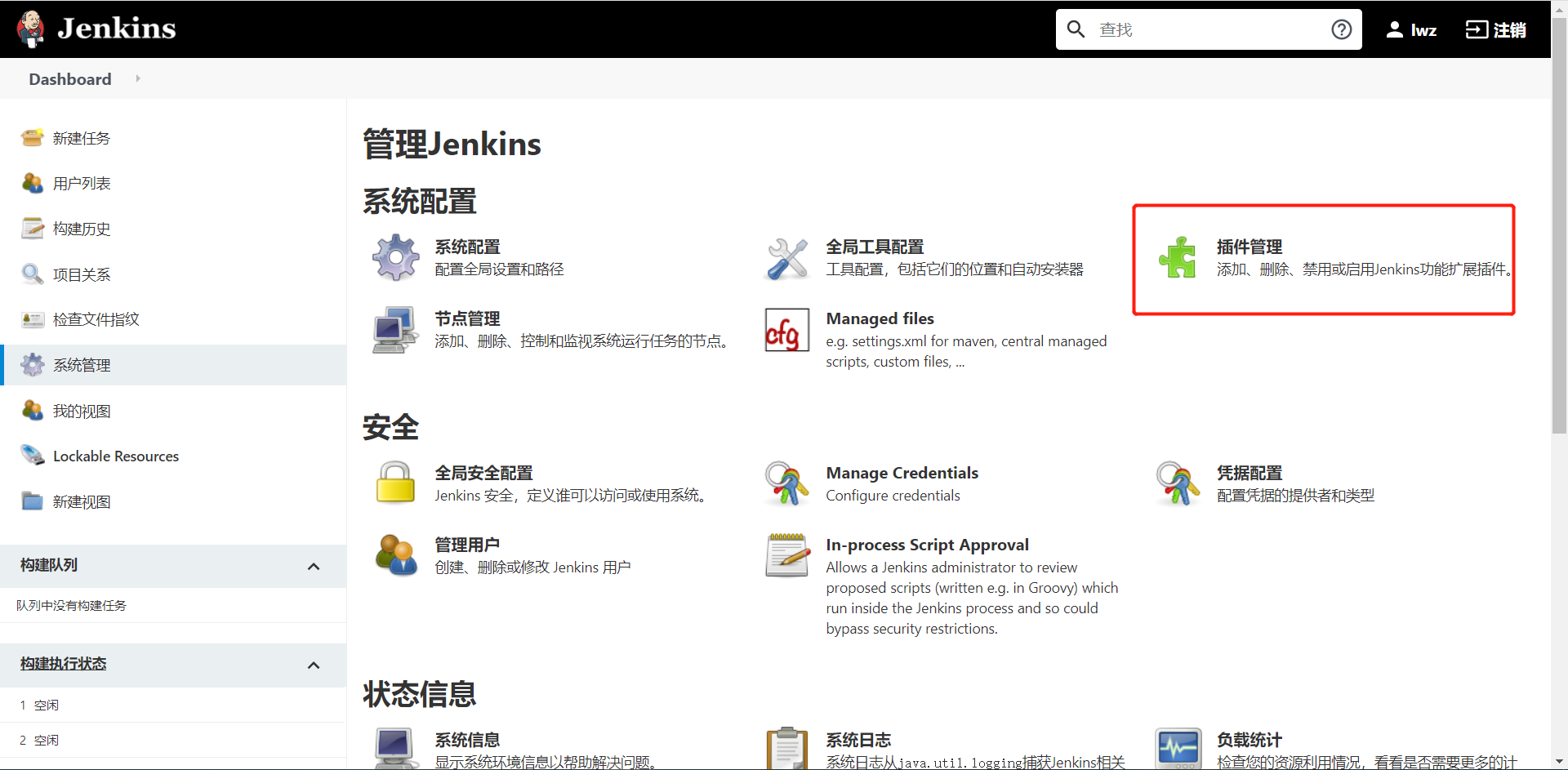Collapse the 构建队列 panel chevron

pos(314,566)
